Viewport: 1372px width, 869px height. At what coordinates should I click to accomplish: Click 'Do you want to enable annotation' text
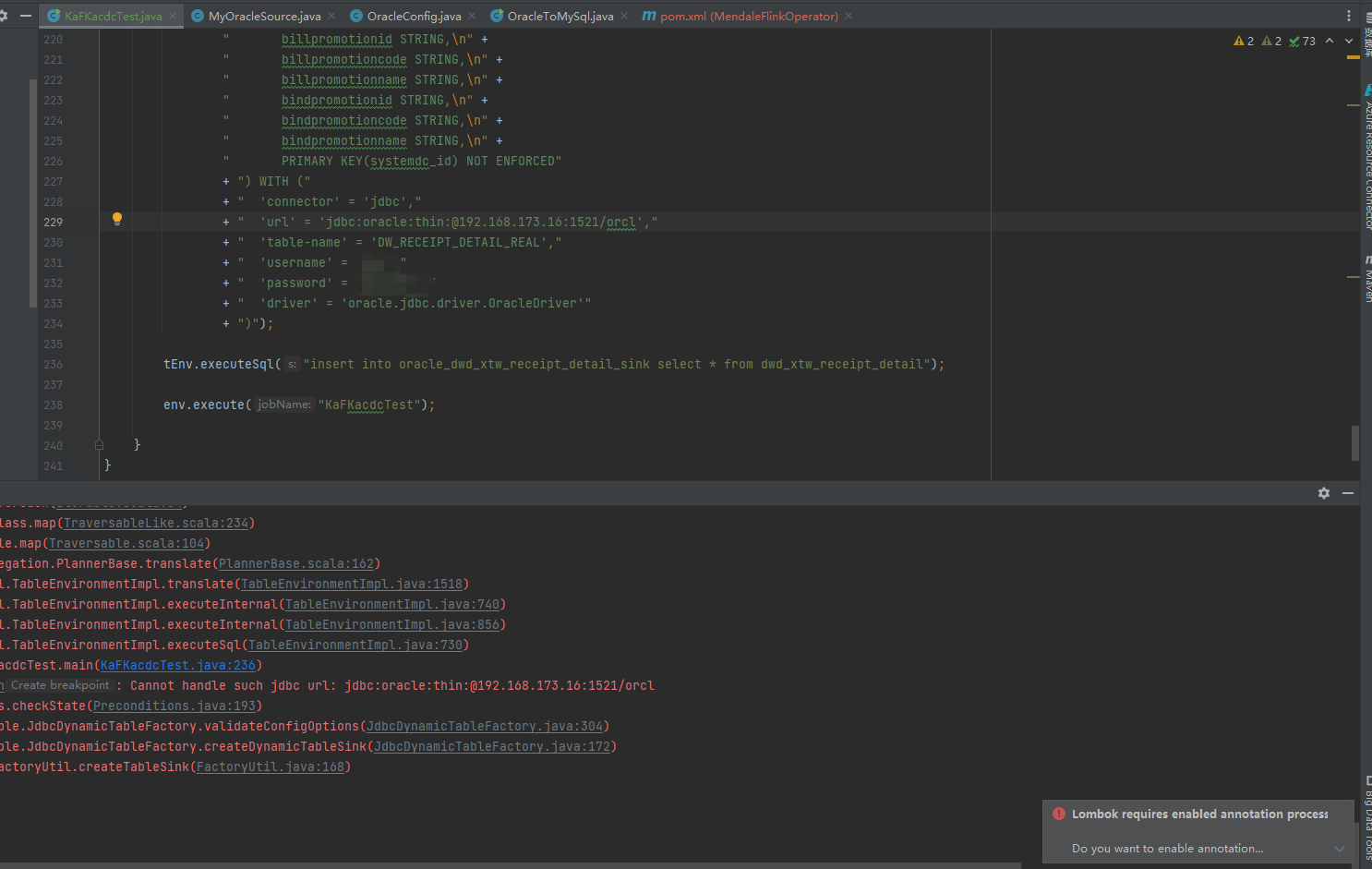click(x=1167, y=848)
